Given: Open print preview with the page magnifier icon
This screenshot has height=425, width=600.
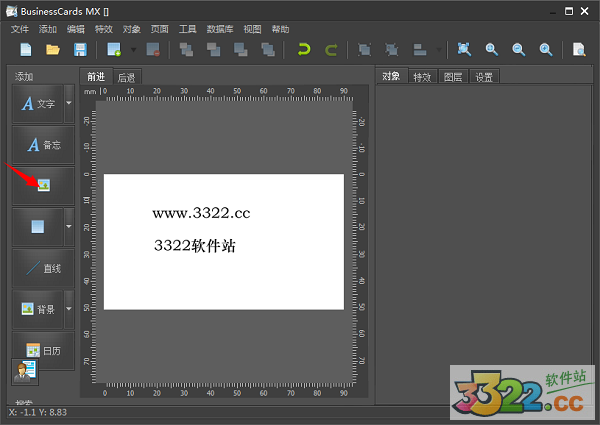Looking at the screenshot, I should 579,50.
